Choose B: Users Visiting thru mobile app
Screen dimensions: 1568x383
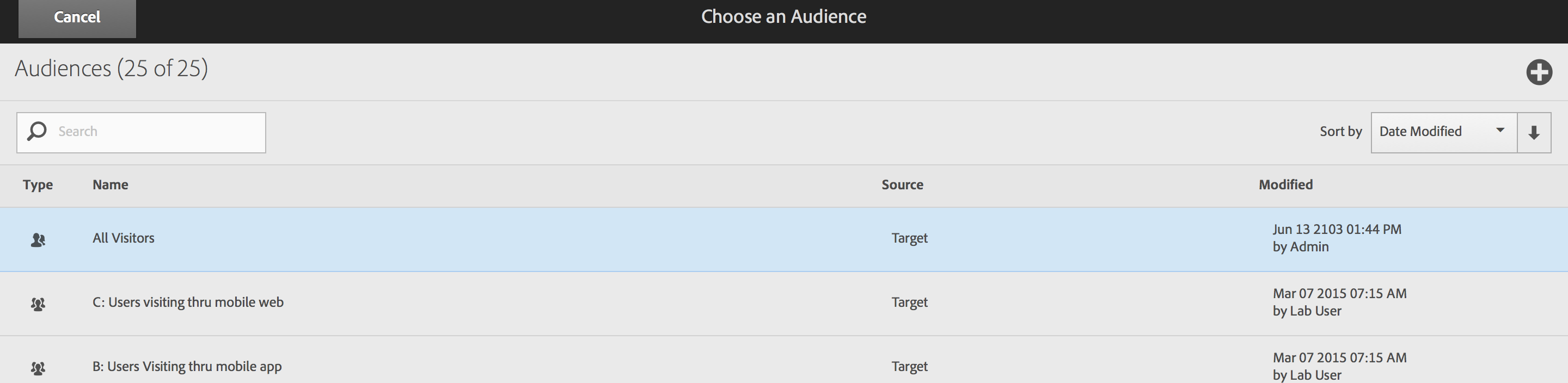pos(187,367)
